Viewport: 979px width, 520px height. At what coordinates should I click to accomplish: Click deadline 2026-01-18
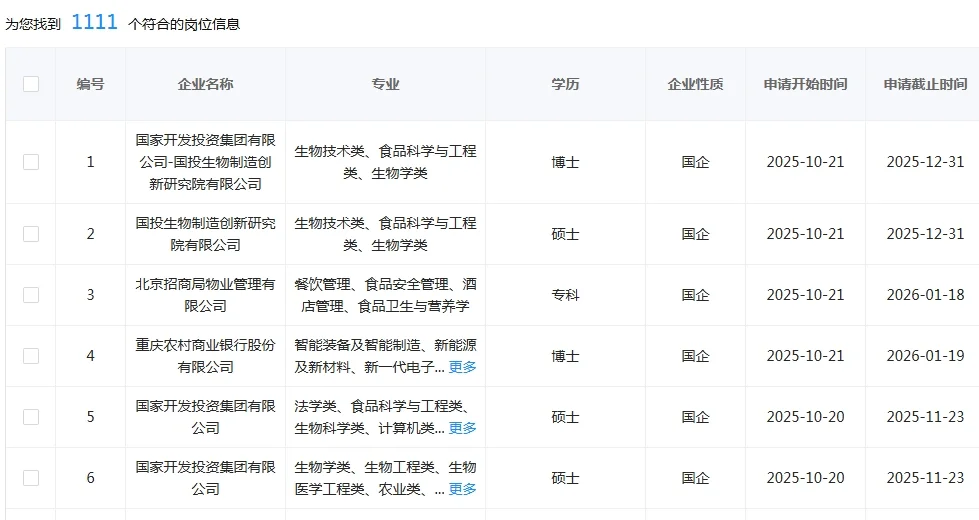pos(925,295)
